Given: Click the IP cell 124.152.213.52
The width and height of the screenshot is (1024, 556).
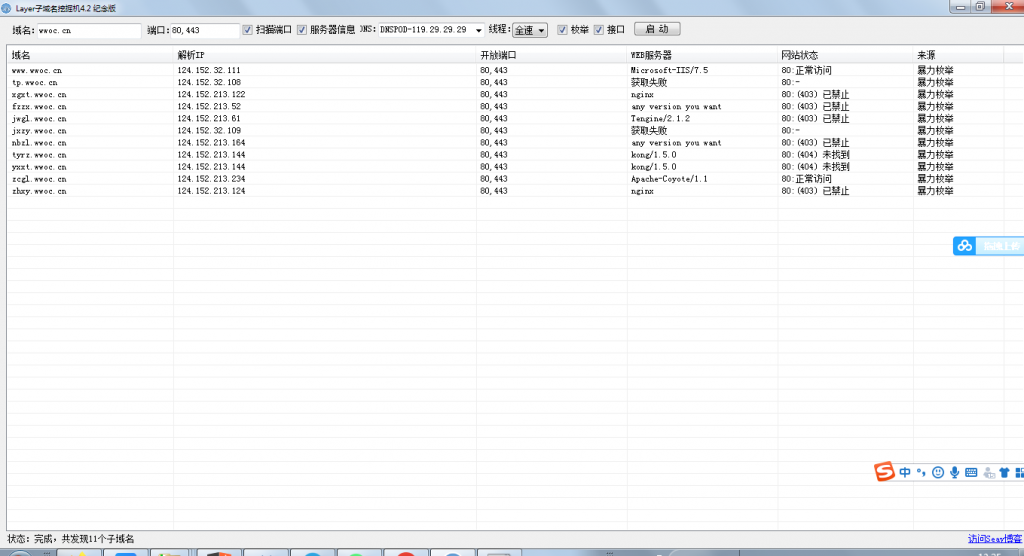Looking at the screenshot, I should [x=209, y=106].
